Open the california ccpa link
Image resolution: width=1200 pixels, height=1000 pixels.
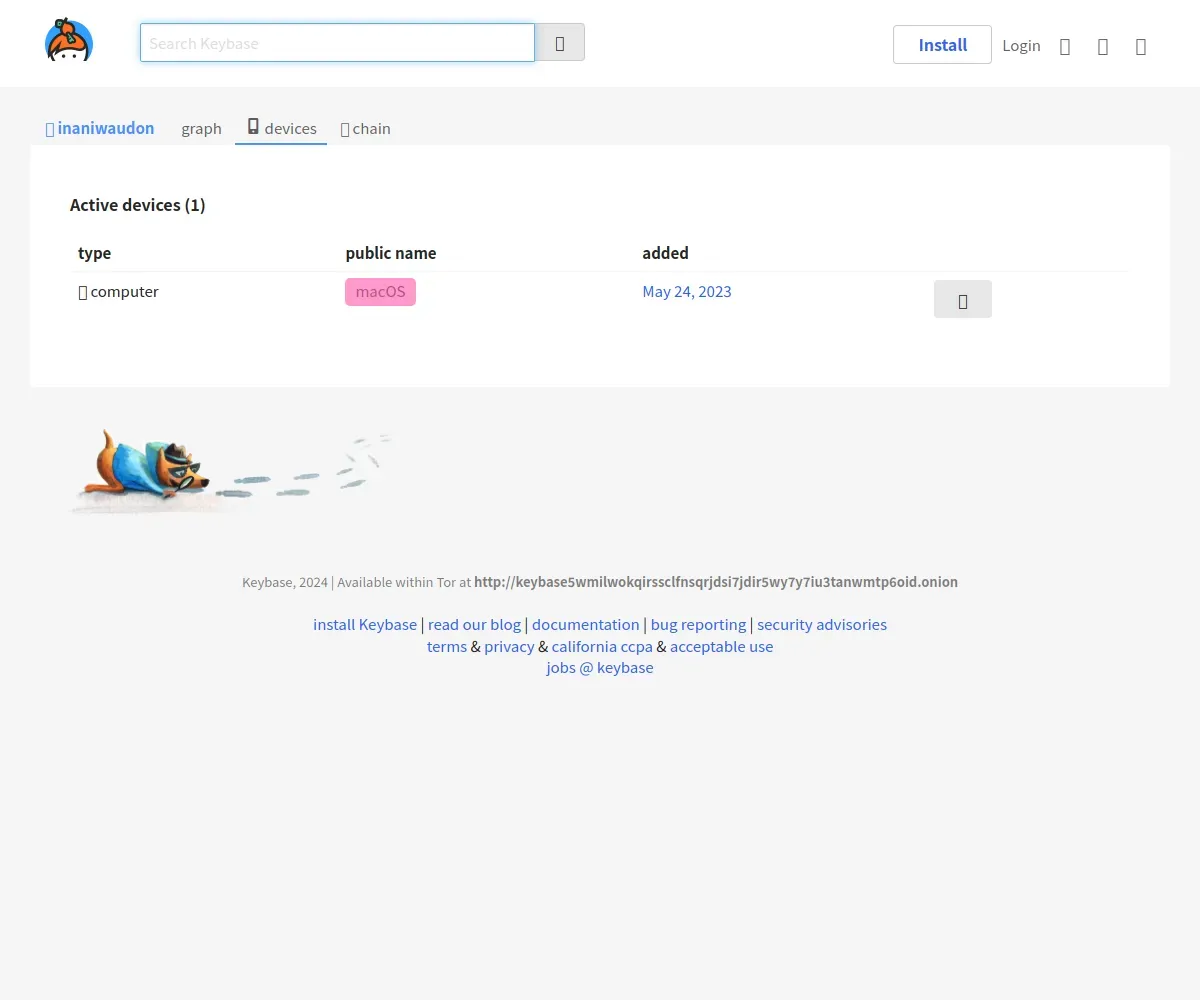point(602,647)
